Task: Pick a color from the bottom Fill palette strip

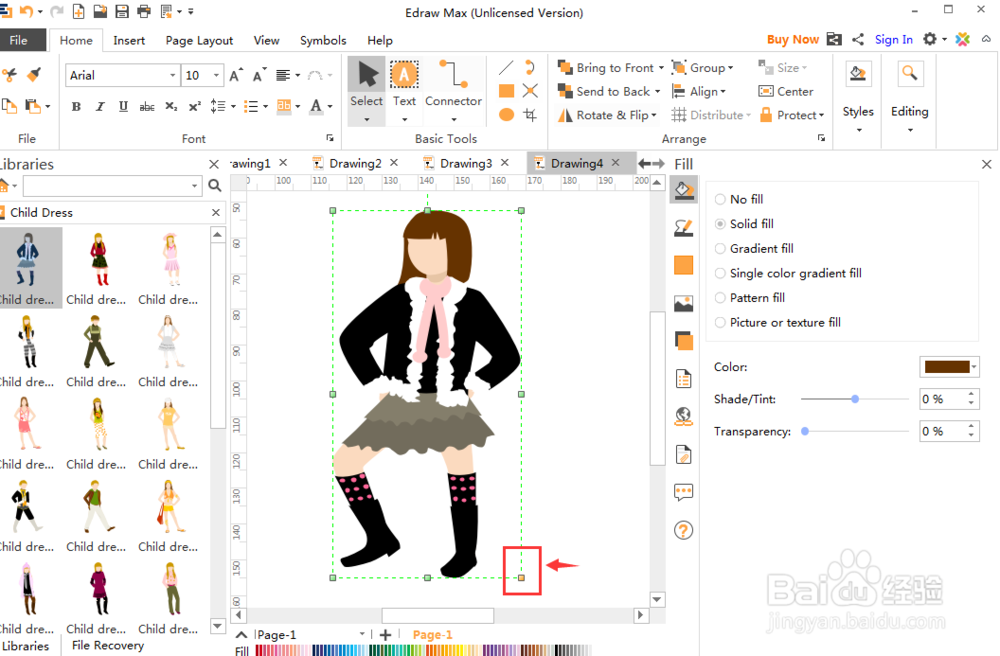Action: 423,650
